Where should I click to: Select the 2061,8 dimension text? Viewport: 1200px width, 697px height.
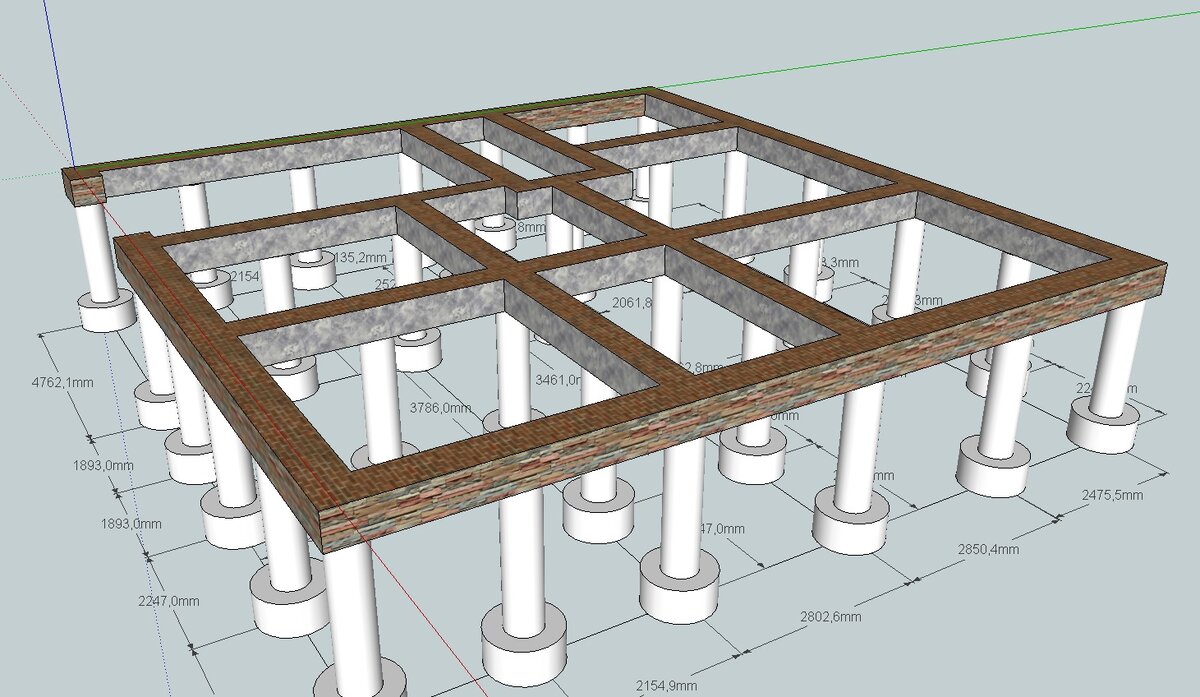pyautogui.click(x=632, y=302)
